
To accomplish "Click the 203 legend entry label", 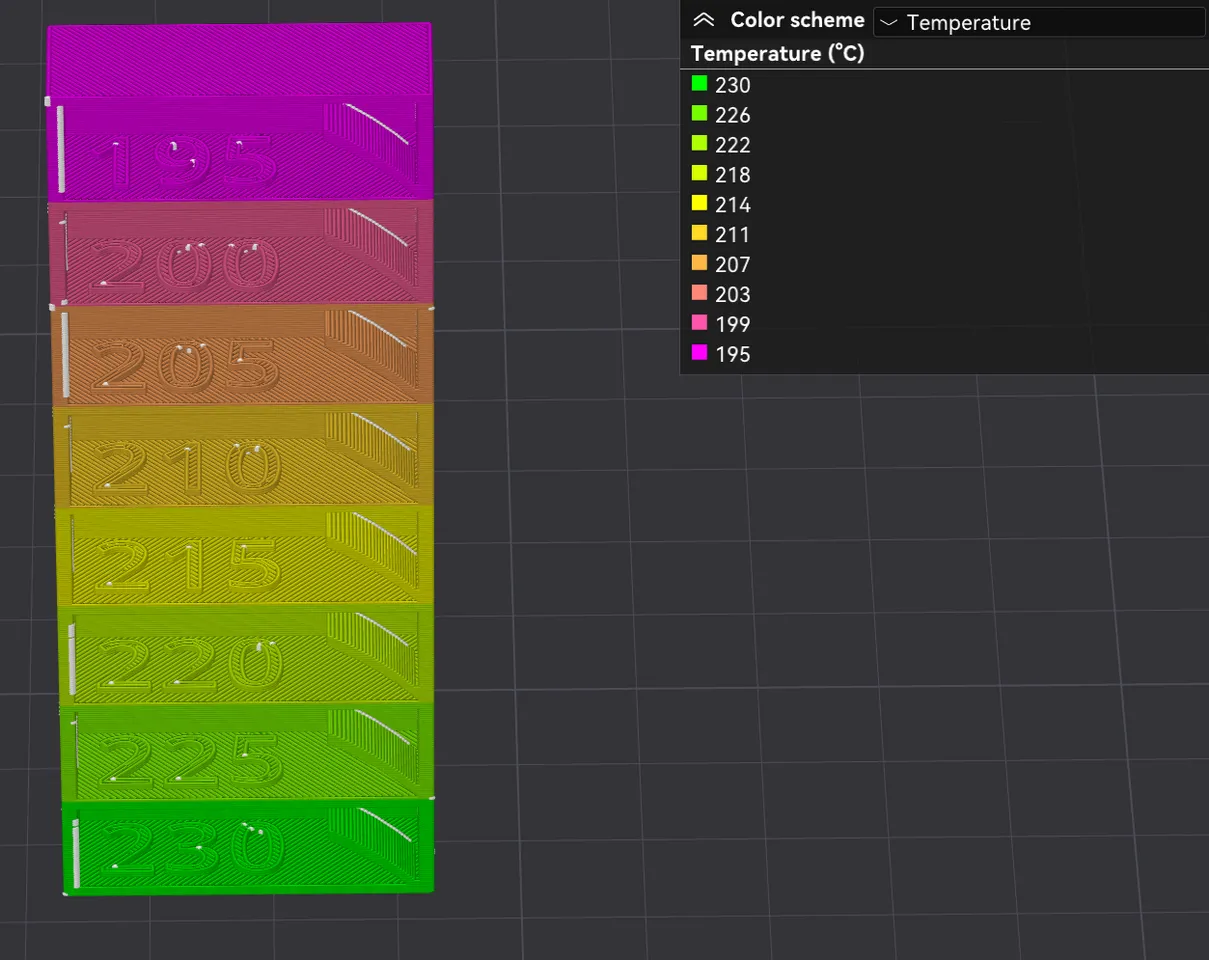I will pyautogui.click(x=733, y=294).
